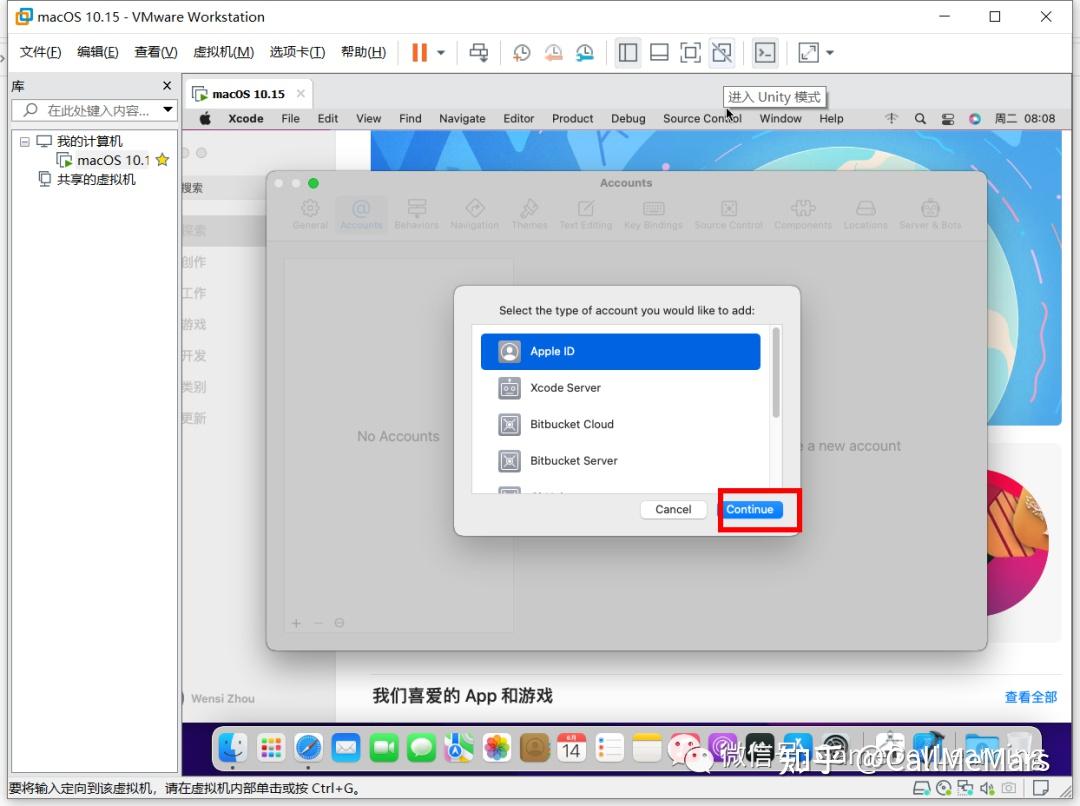Open the VMware 选项卡(T) menu

tap(297, 52)
